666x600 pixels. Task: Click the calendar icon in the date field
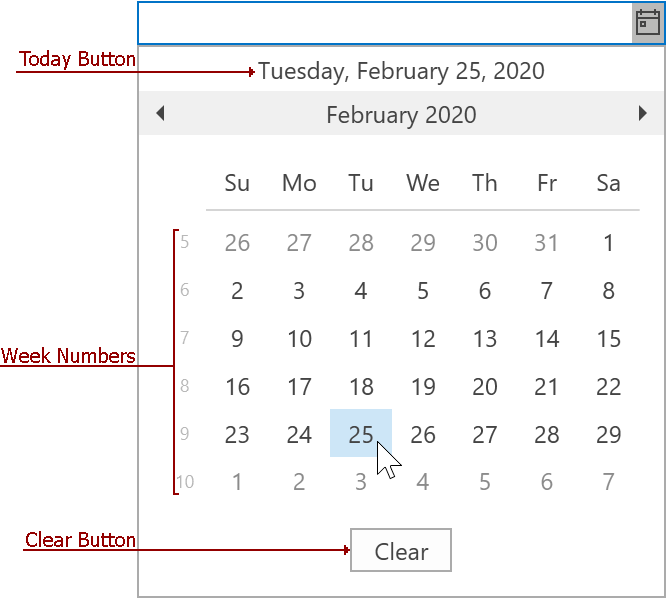[648, 23]
